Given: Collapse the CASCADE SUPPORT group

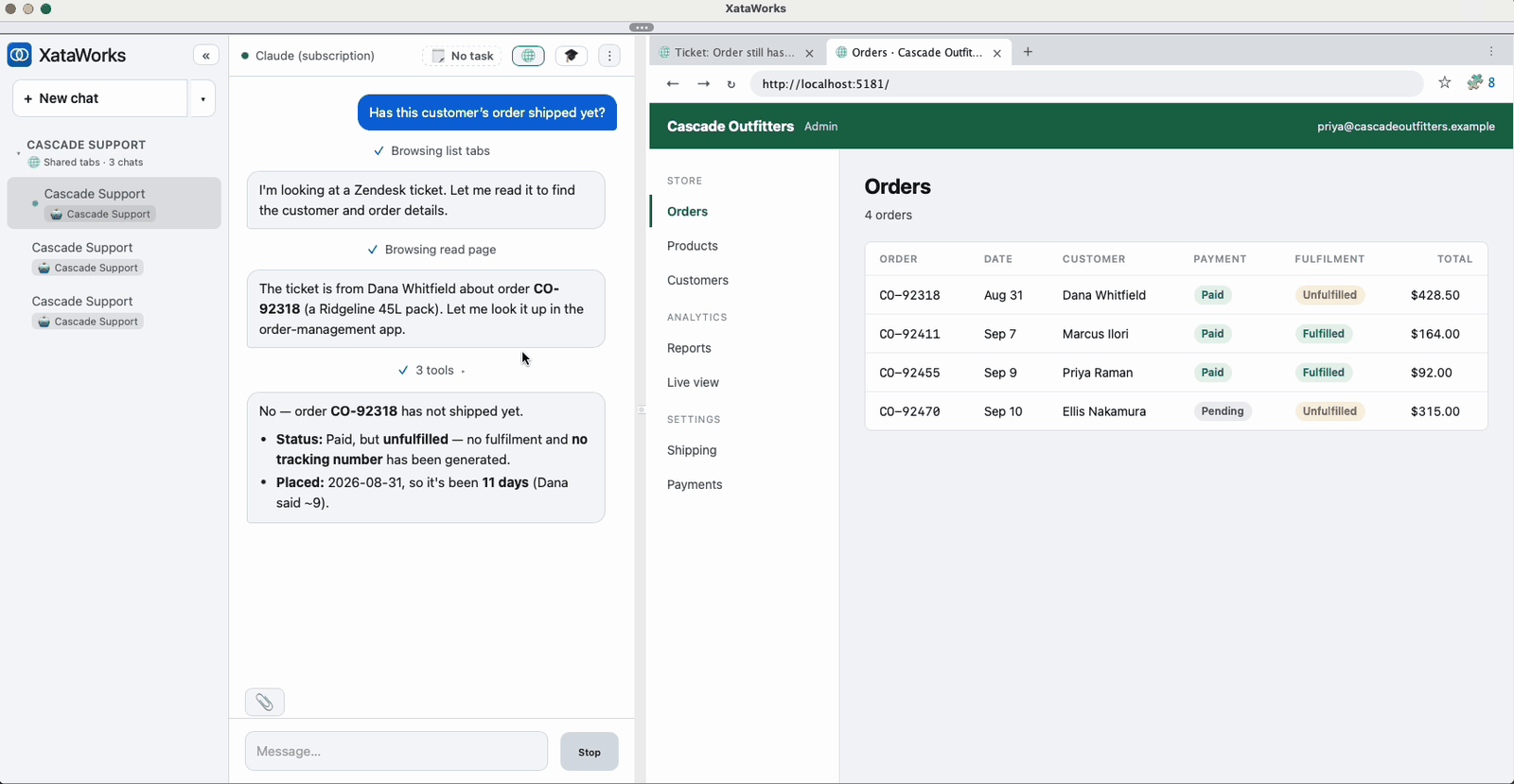Looking at the screenshot, I should [18, 153].
